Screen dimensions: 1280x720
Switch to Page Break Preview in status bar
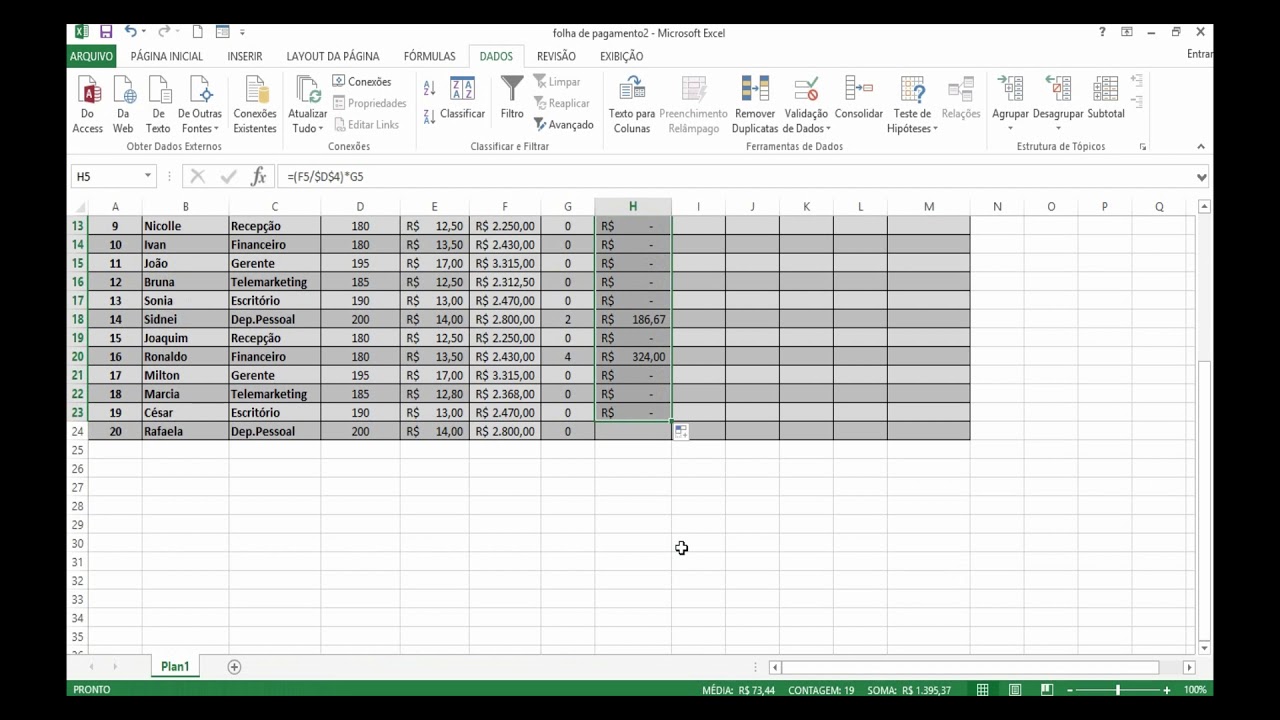(x=1047, y=690)
